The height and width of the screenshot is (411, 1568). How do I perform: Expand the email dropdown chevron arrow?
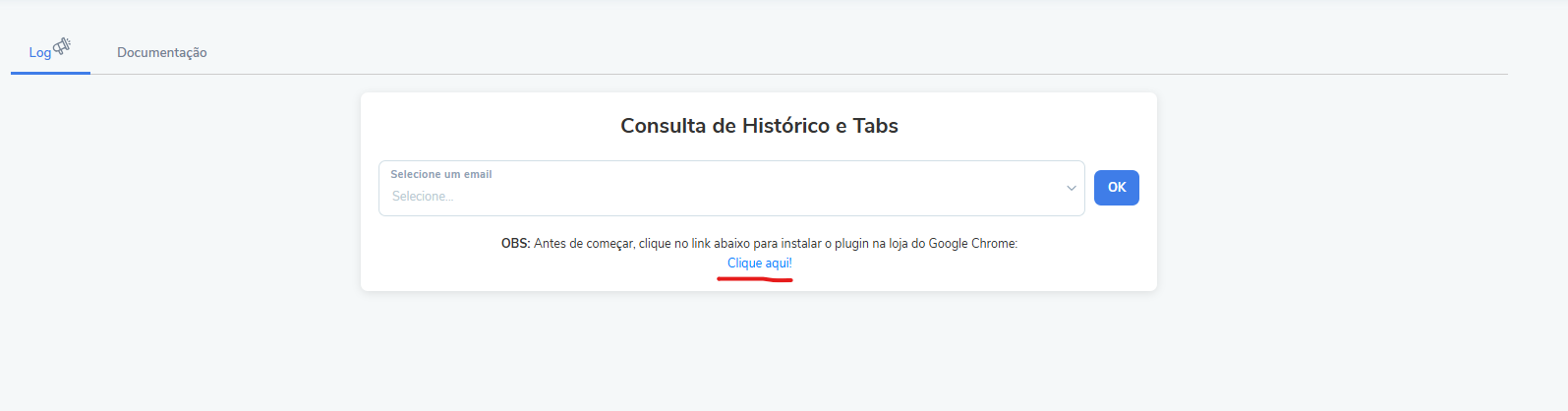click(1072, 188)
